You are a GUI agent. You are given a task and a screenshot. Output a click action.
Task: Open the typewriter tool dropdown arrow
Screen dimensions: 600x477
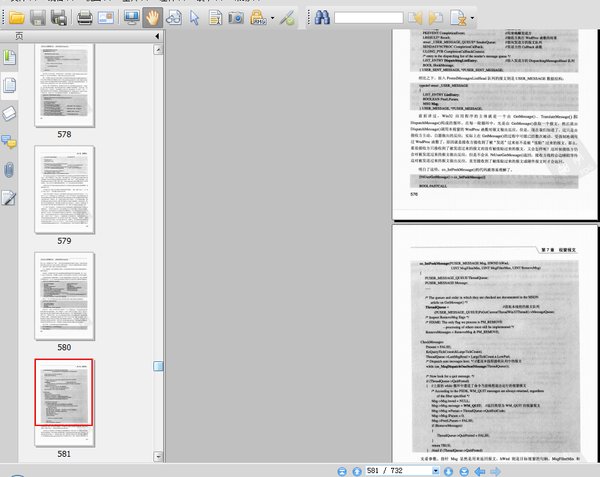click(x=272, y=18)
